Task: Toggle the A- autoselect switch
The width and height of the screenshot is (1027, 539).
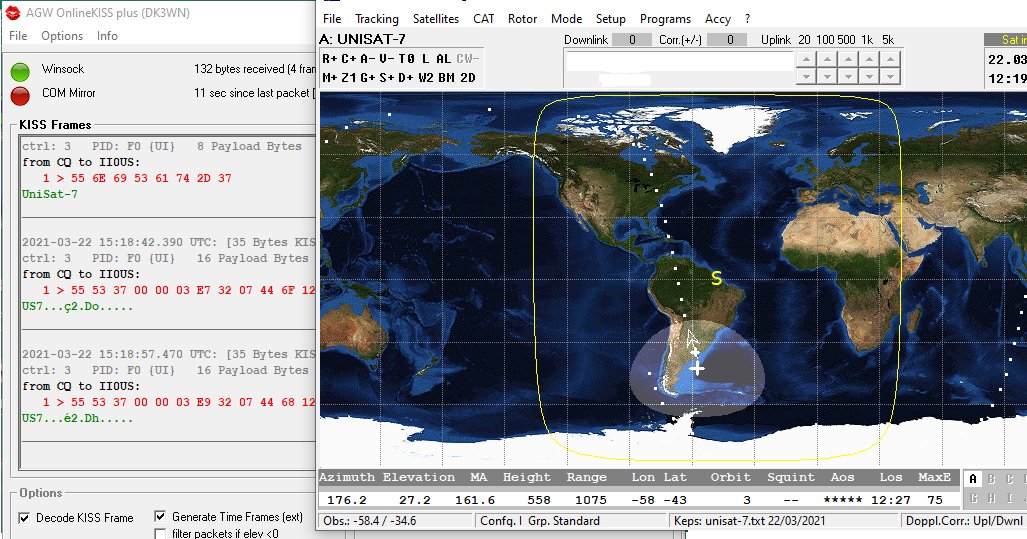Action: point(368,59)
